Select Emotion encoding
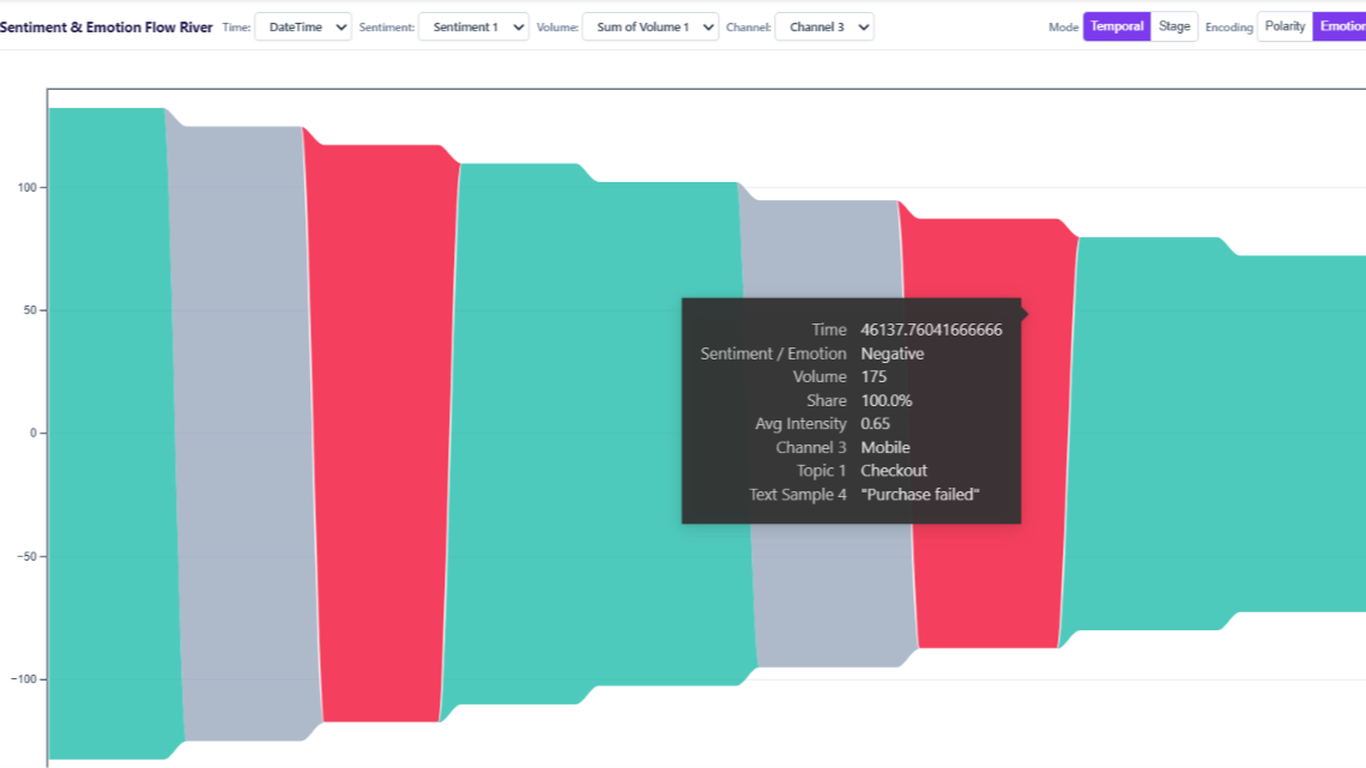The image size is (1366, 768). click(x=1341, y=27)
